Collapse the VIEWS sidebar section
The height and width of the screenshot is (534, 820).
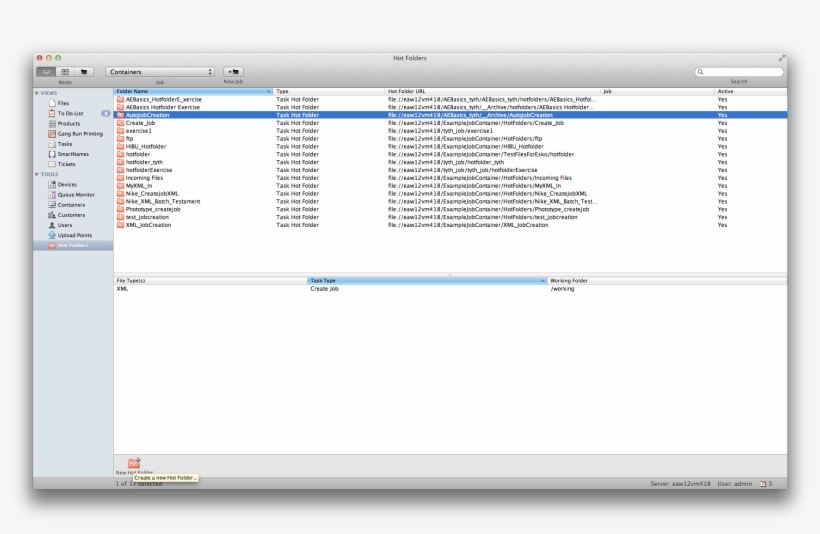point(37,93)
